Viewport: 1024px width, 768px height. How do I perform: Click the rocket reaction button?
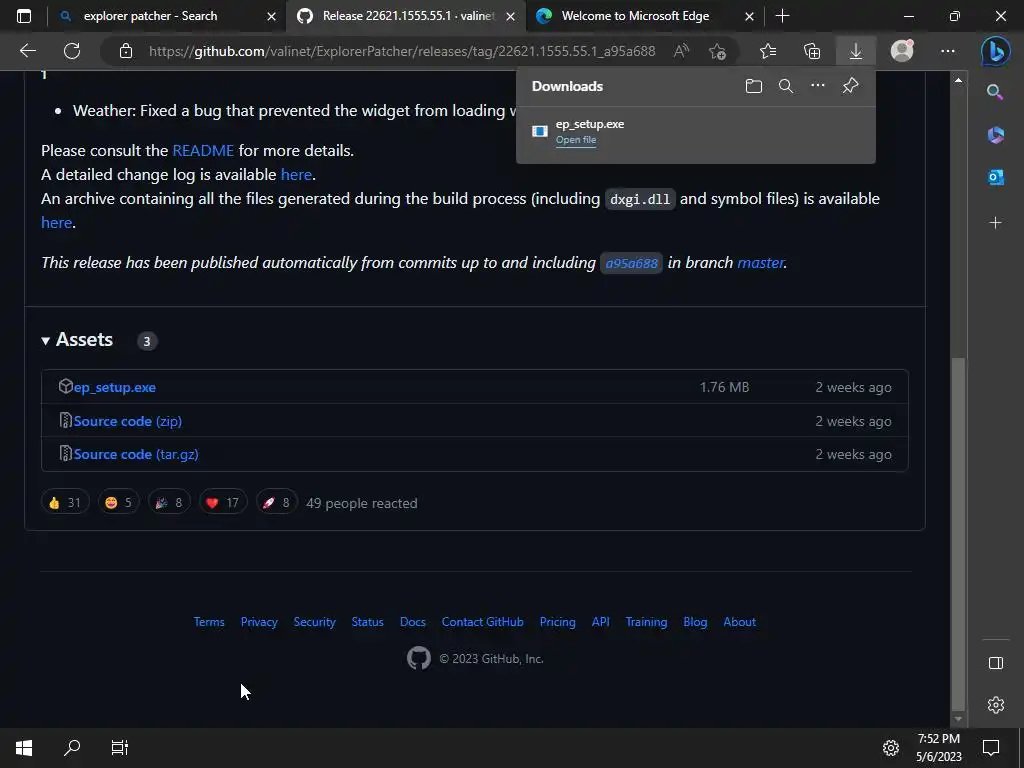point(276,502)
